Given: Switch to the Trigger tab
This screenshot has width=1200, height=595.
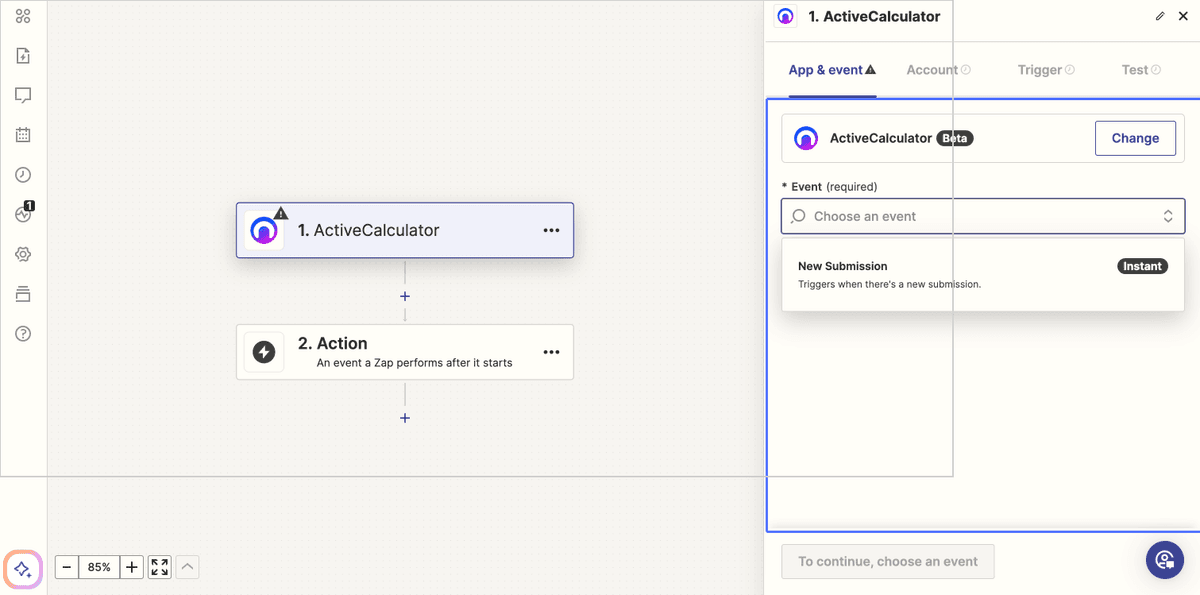Looking at the screenshot, I should click(x=1046, y=70).
